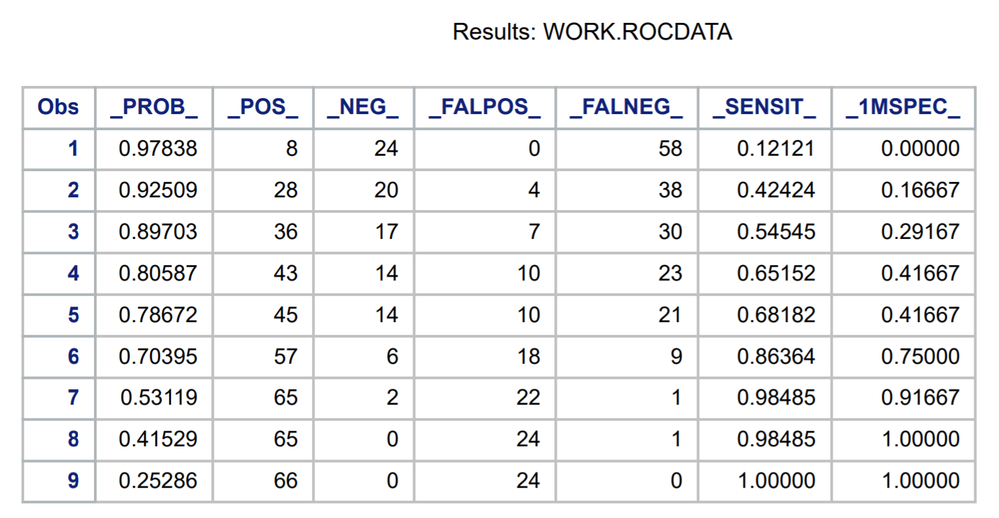This screenshot has width=999, height=518.
Task: Click the sensitivity value 0.42424
Action: click(776, 191)
